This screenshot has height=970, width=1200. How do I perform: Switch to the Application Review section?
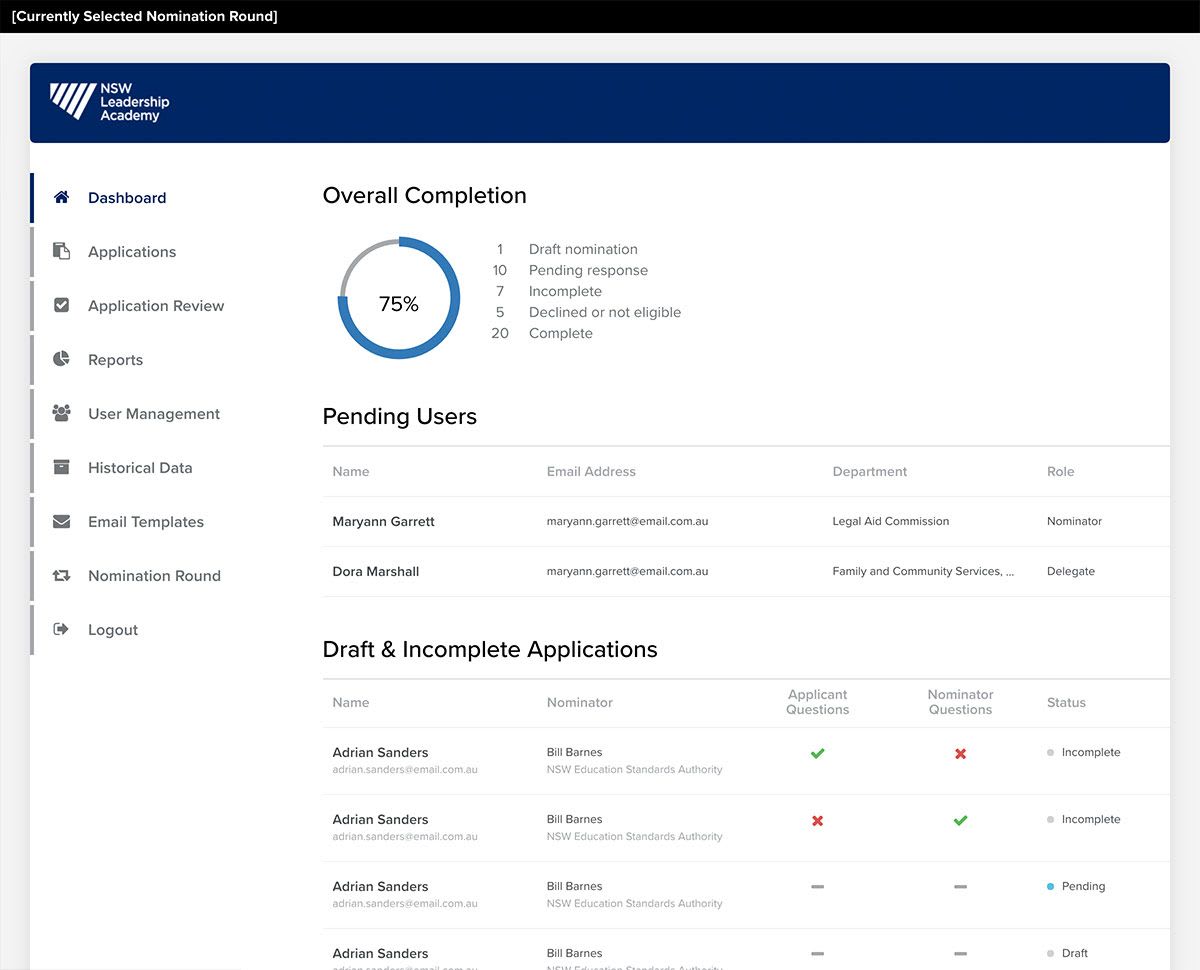pos(155,305)
